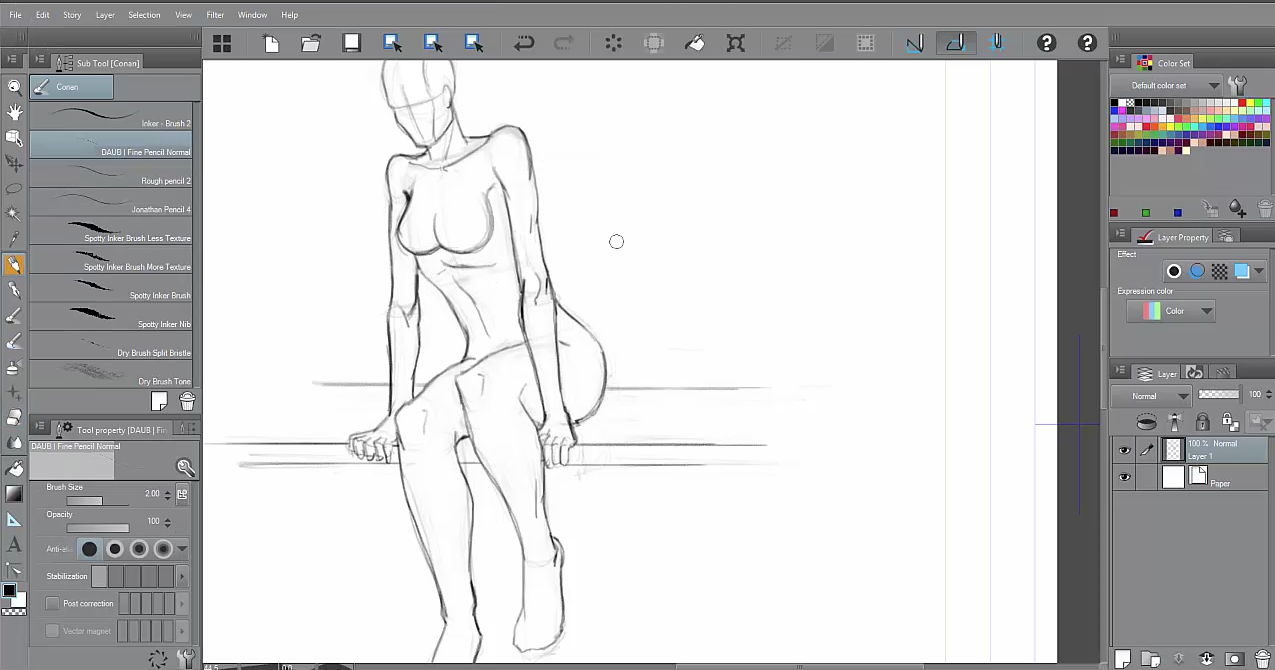Expand the anti-aliasing options arrow
The height and width of the screenshot is (670, 1275).
tap(182, 549)
